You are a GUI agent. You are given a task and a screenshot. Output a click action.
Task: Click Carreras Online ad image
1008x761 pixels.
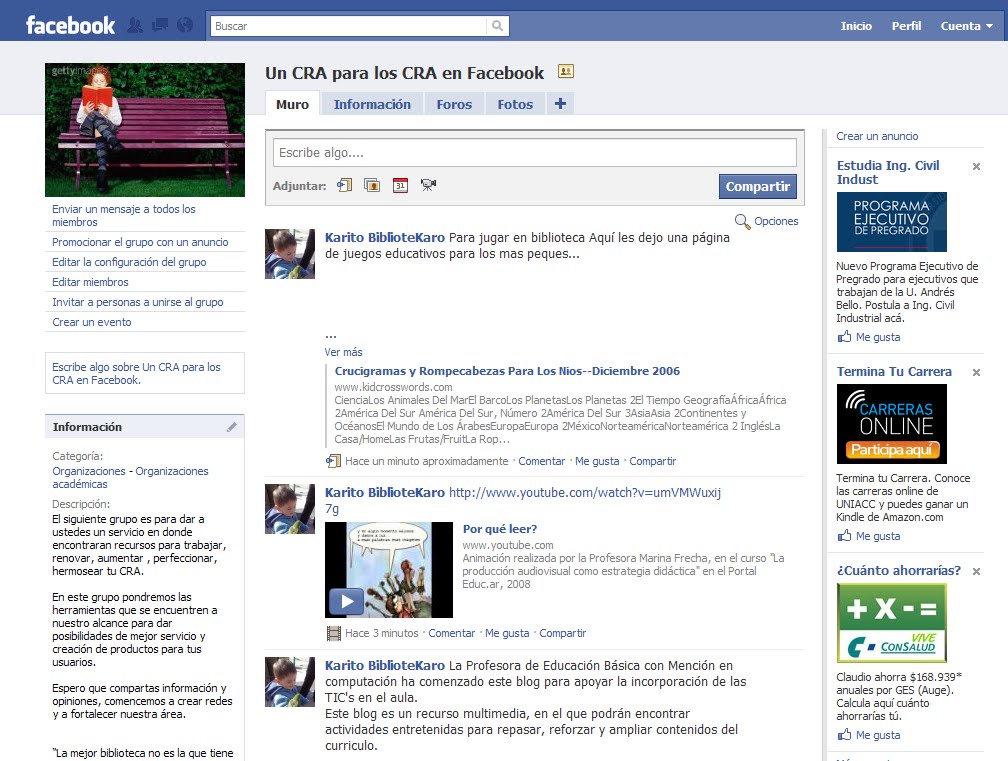click(892, 424)
